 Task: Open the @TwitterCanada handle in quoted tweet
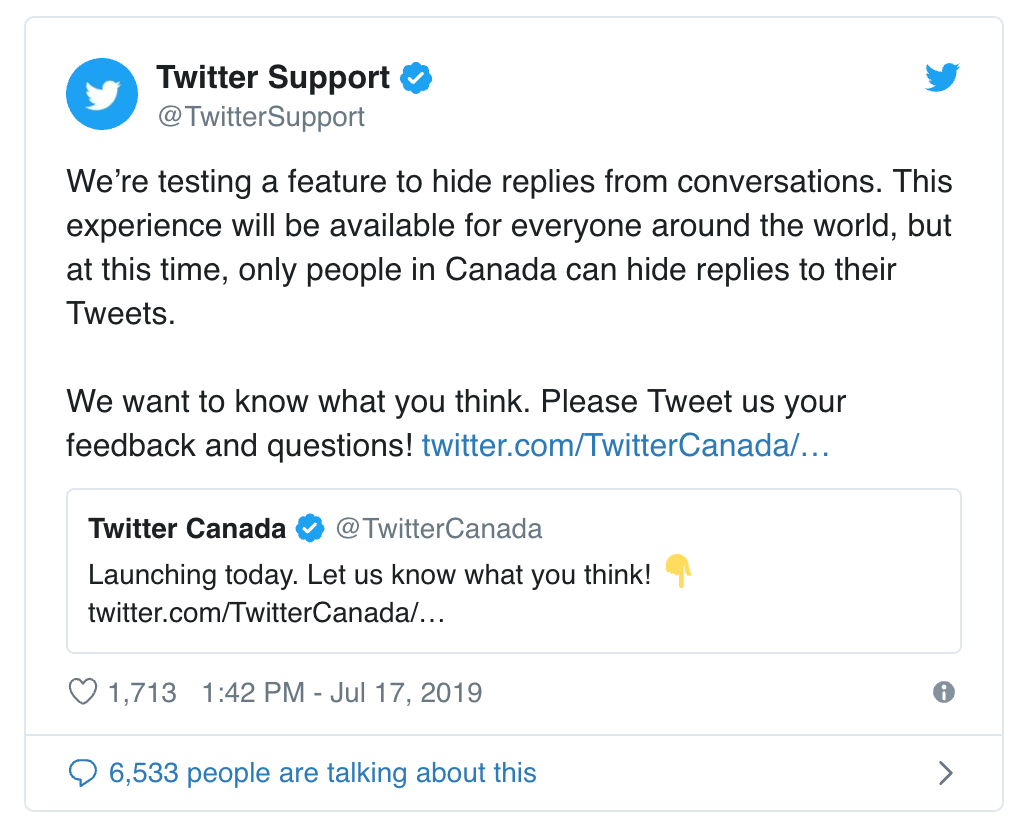pyautogui.click(x=439, y=528)
